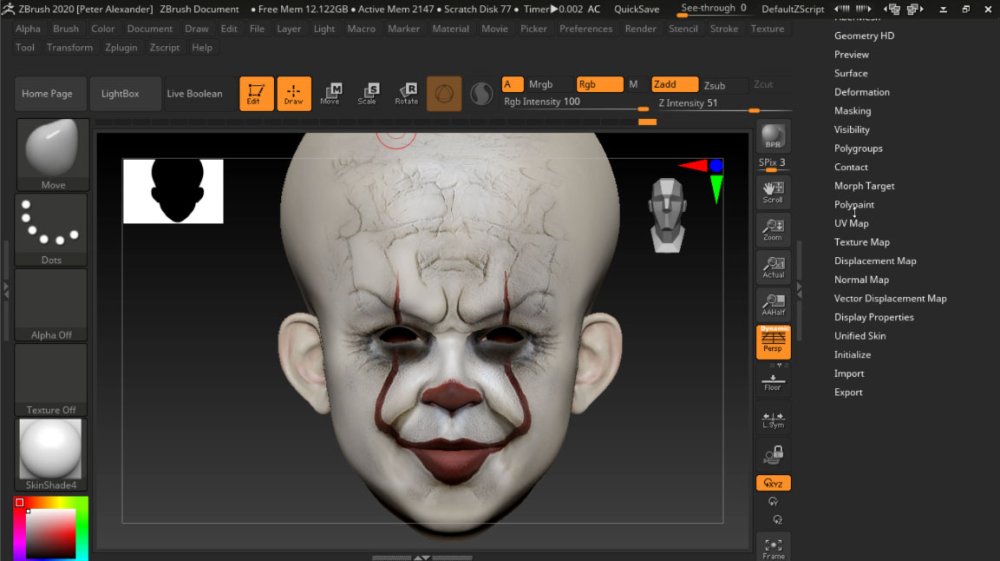This screenshot has width=1000, height=561.
Task: Open the Dots stroke selector
Action: [x=52, y=230]
